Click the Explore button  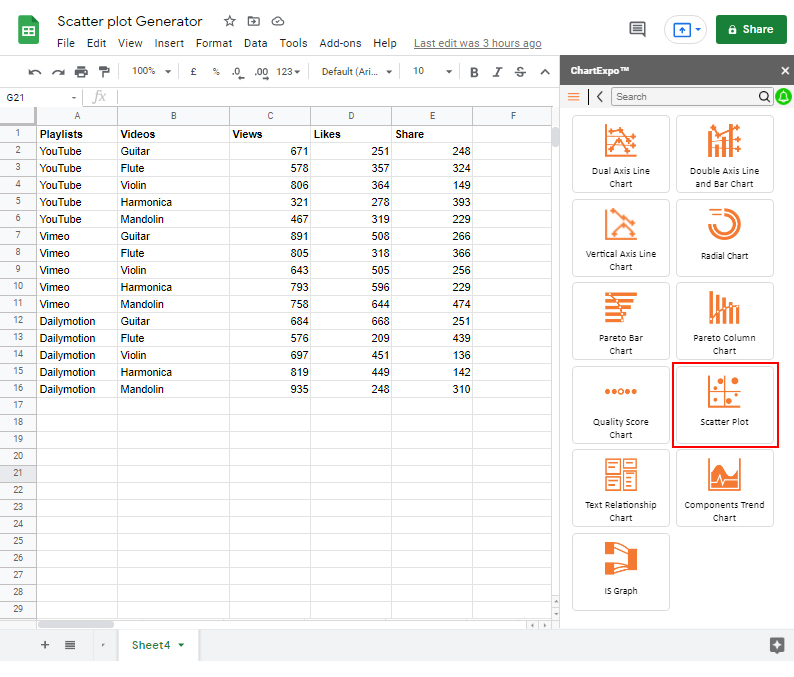coord(777,645)
